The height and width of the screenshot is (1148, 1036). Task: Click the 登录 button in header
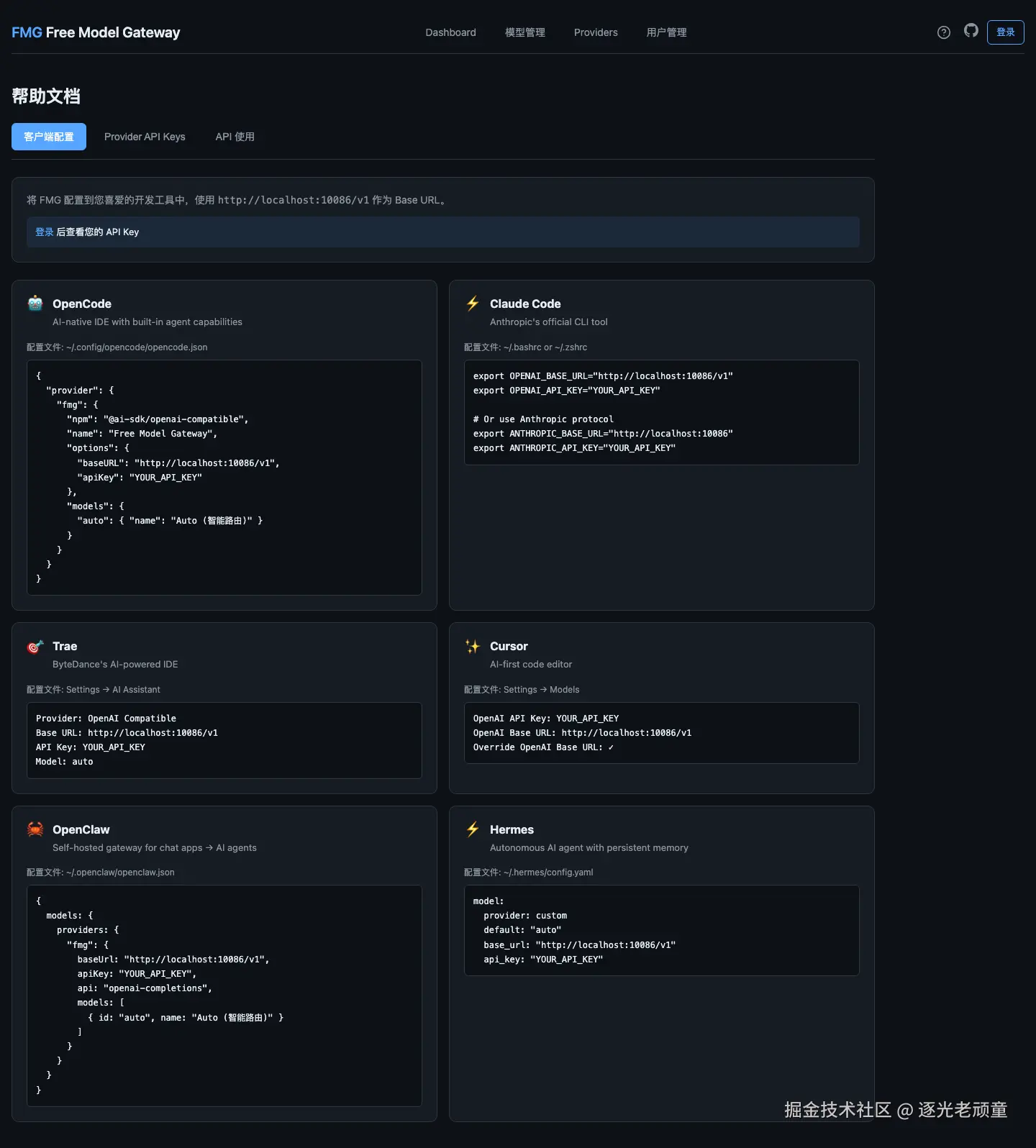tap(1006, 32)
